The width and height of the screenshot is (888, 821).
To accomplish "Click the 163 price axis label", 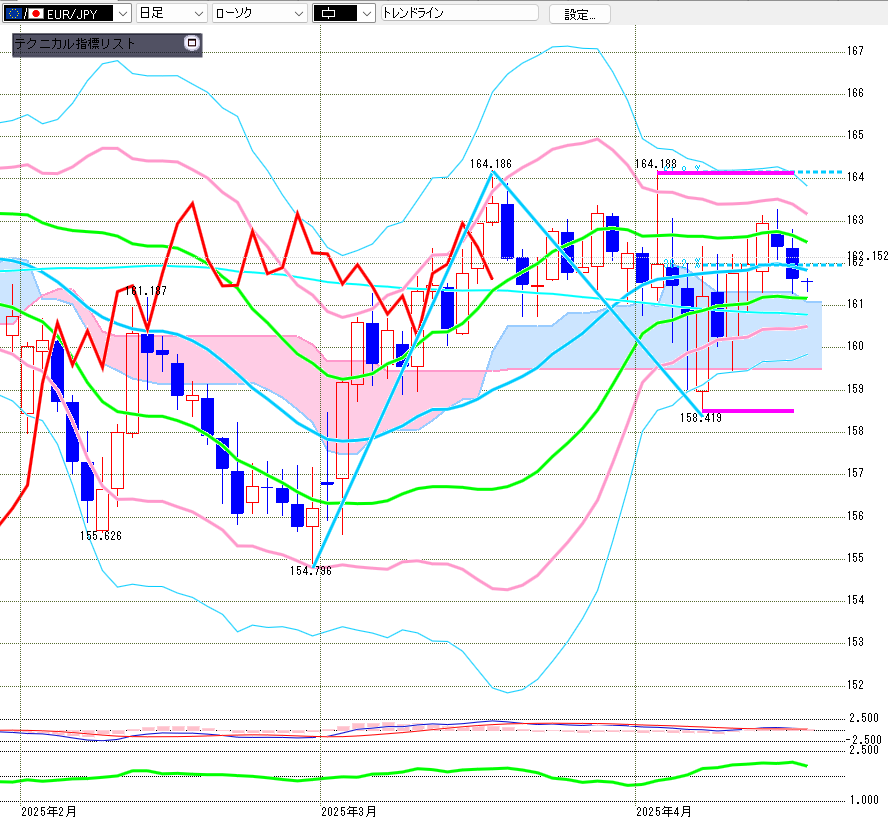I will [855, 220].
